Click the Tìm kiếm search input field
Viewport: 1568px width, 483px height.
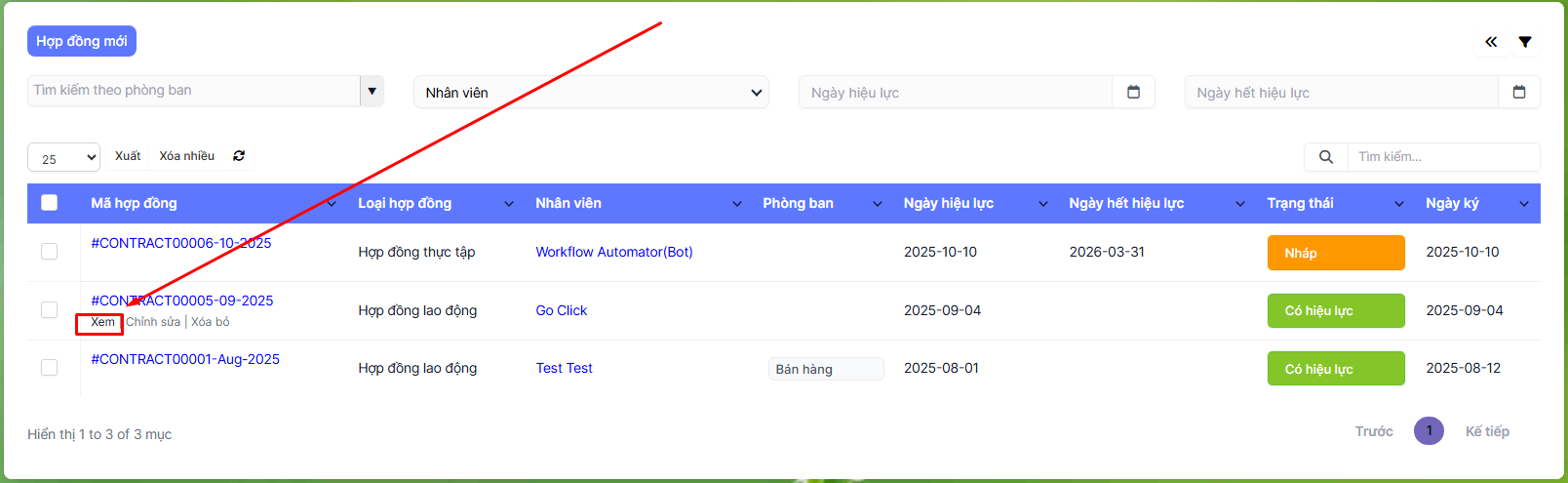(x=1441, y=157)
